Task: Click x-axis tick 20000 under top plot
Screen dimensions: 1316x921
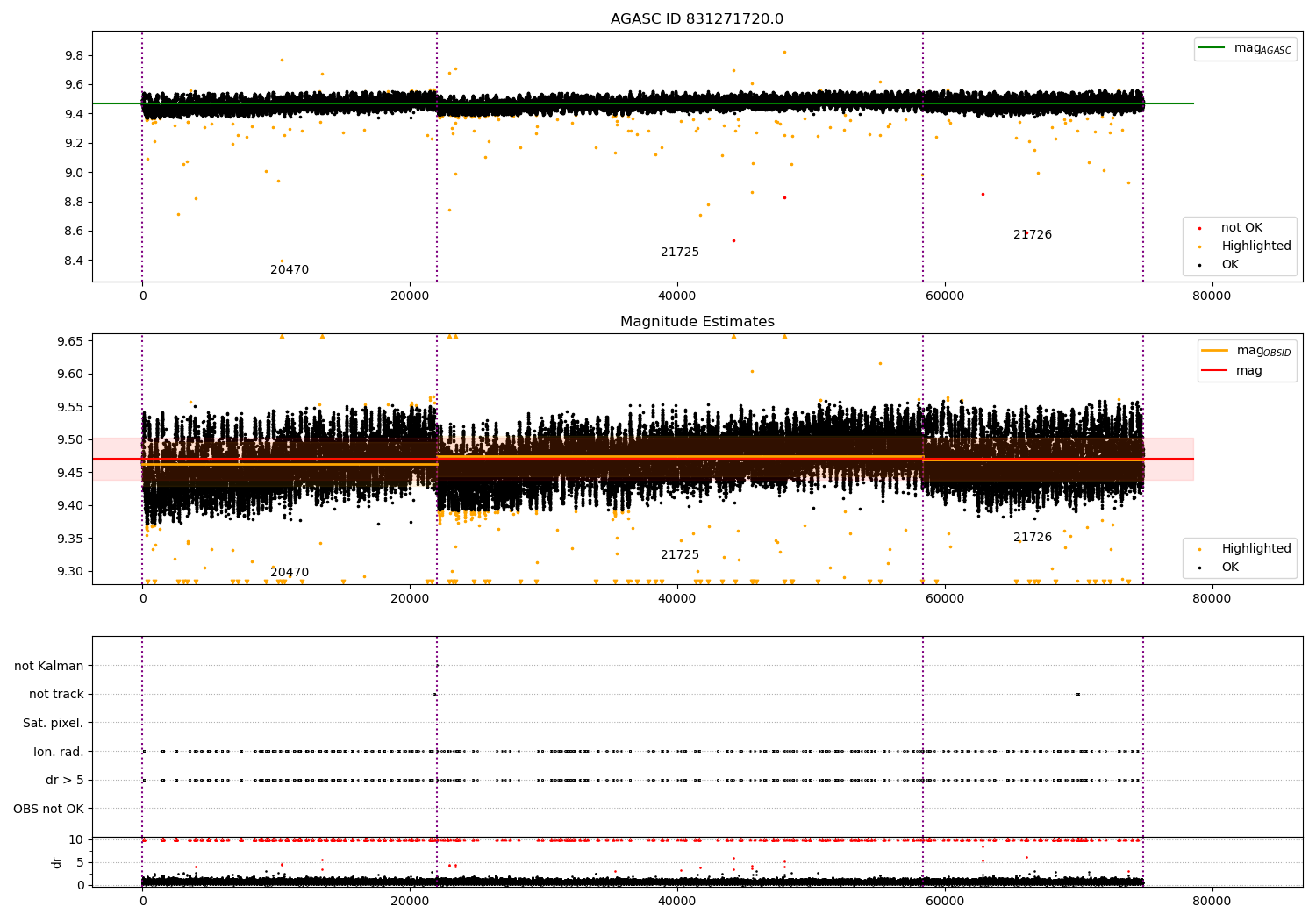Action: point(410,296)
